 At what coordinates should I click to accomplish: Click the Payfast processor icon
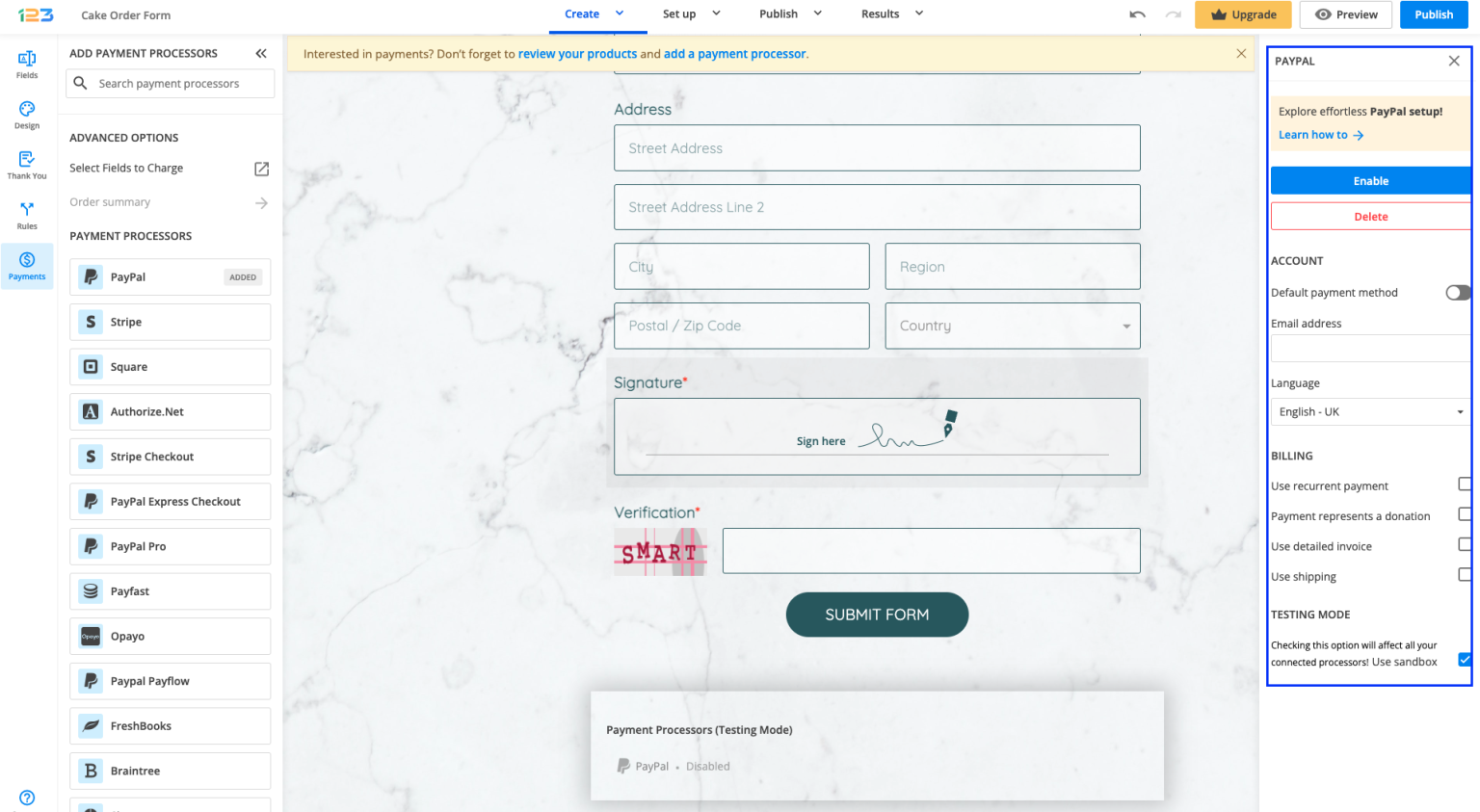point(91,591)
